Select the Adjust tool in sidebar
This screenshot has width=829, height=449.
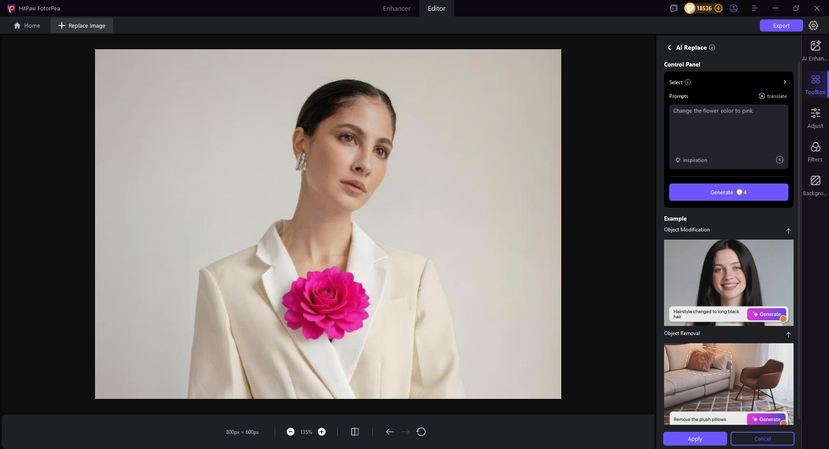pyautogui.click(x=815, y=118)
